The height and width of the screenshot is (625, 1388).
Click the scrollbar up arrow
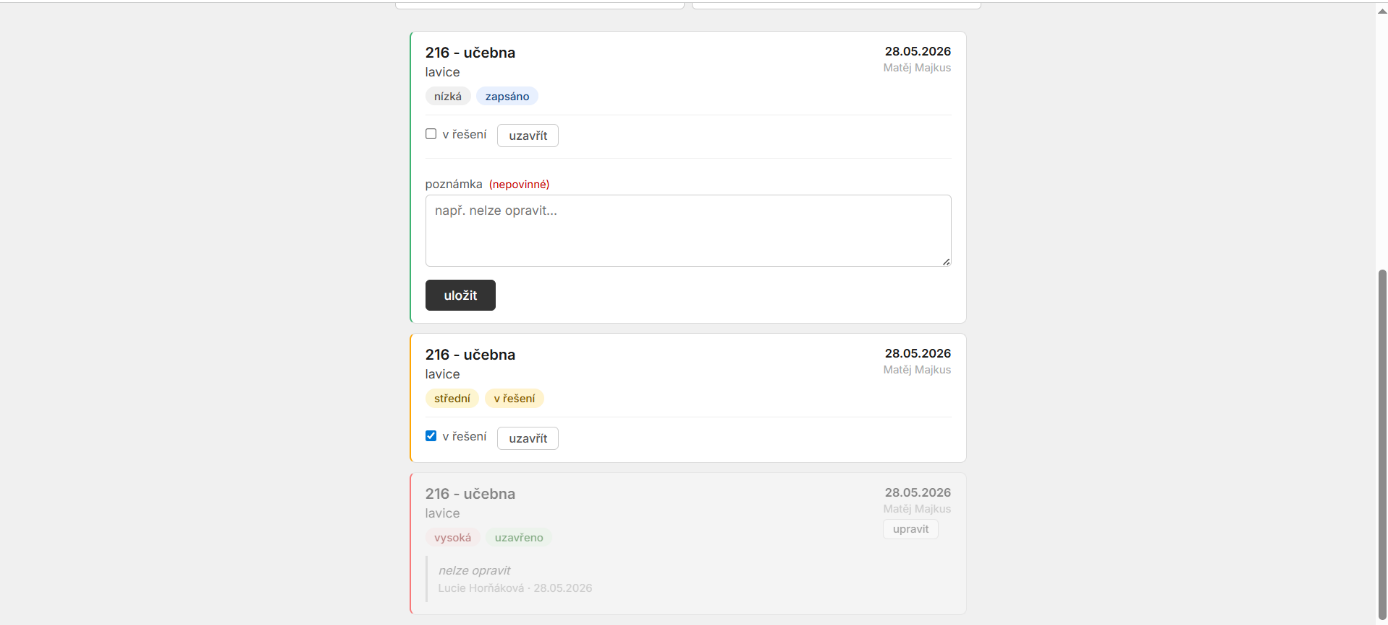point(1383,10)
